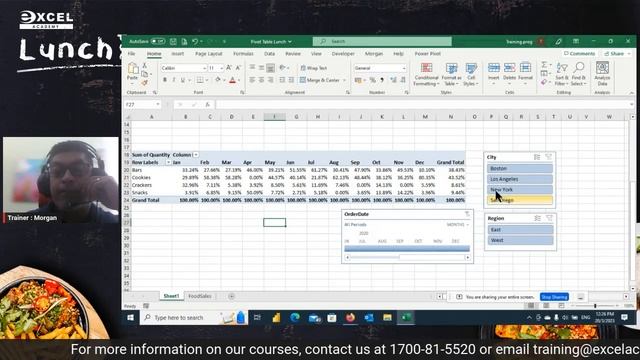Open Excel from the Windows taskbar
Viewport: 640px width, 360px height.
click(406, 318)
